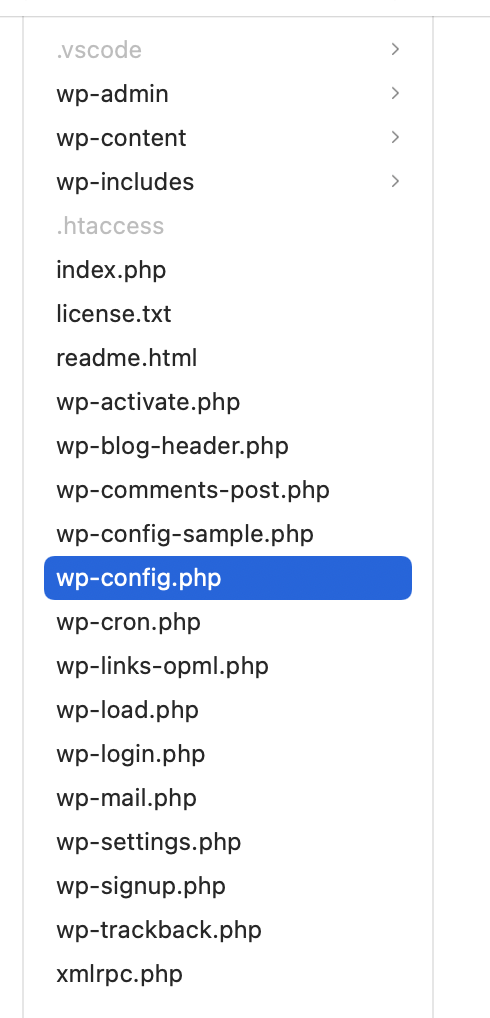The image size is (490, 1018).
Task: Expand the wp-includes folder chevron
Action: [x=395, y=181]
